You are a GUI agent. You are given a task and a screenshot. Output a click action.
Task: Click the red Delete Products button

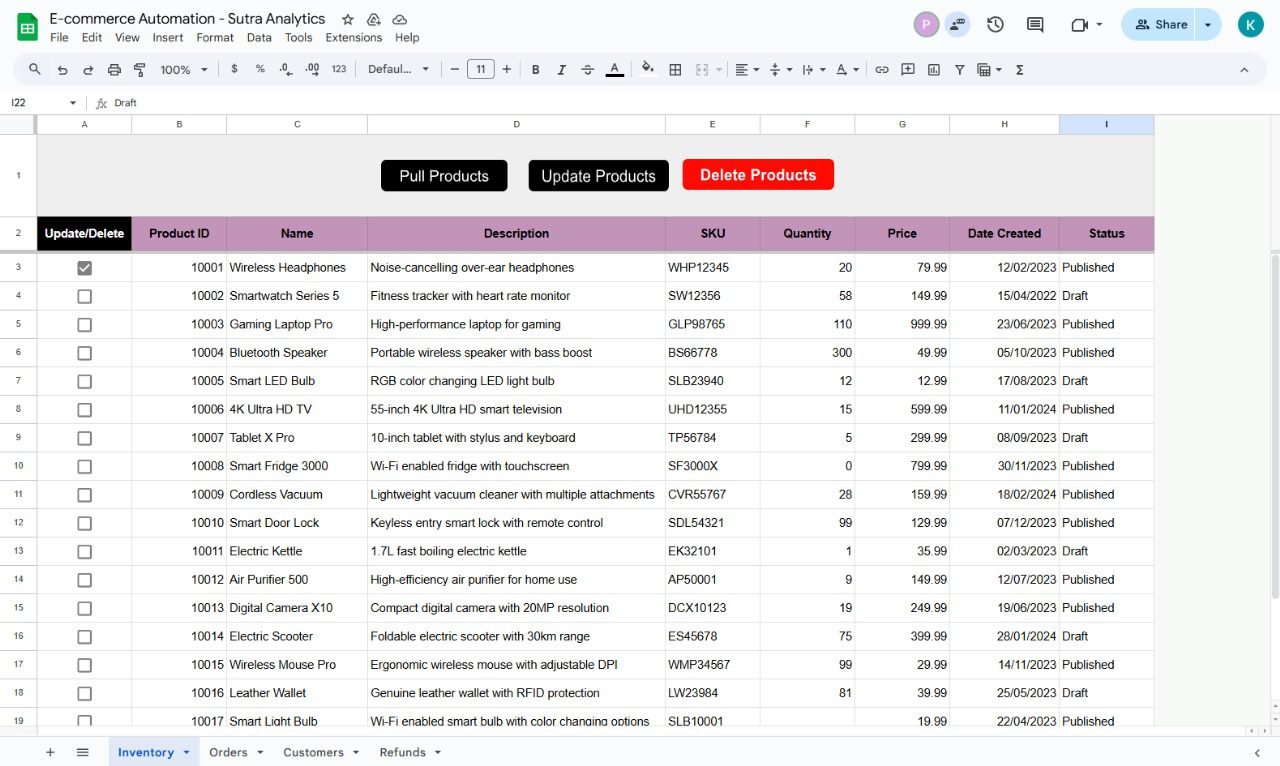[x=758, y=175]
